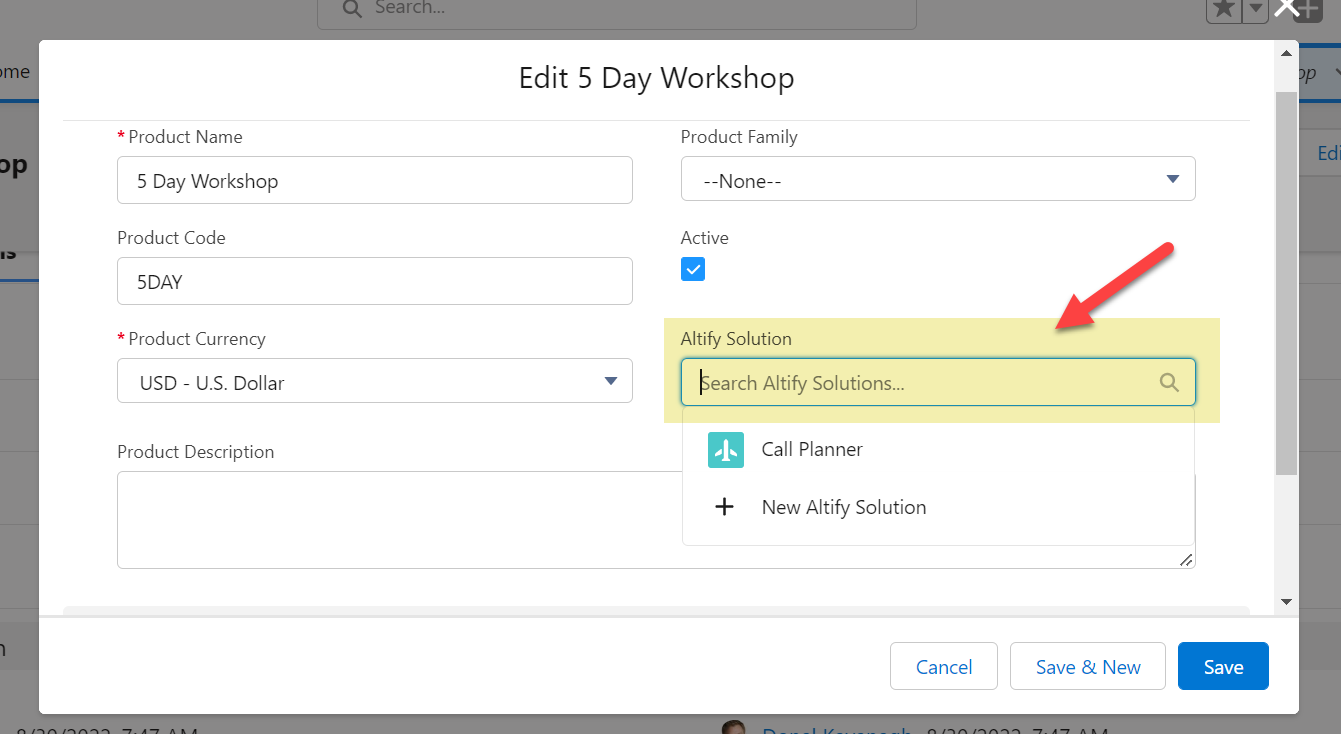This screenshot has width=1341, height=734.
Task: Click the Call Planner airplane icon
Action: point(726,450)
